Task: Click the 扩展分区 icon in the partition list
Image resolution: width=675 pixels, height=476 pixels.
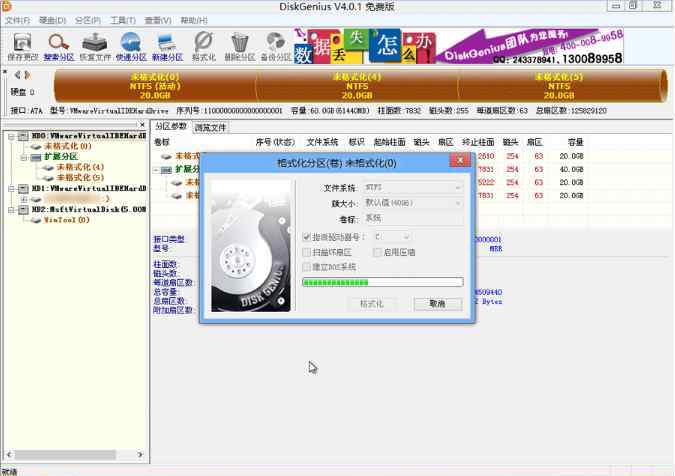Action: [x=166, y=170]
